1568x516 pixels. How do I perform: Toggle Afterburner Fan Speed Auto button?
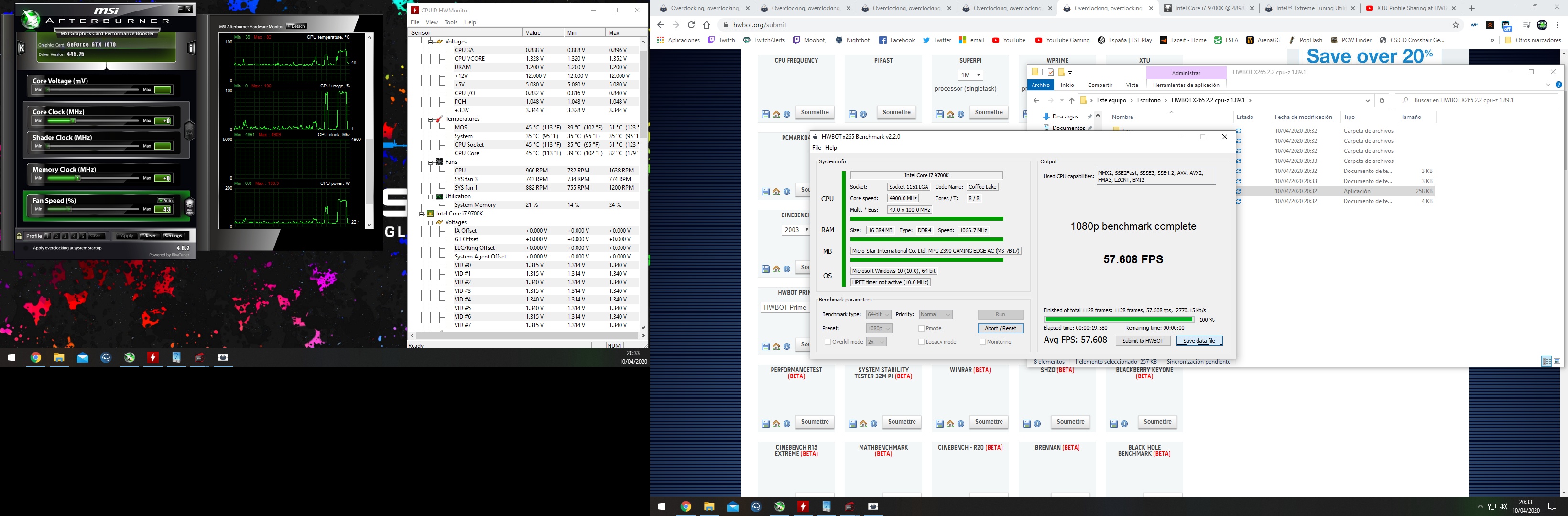pyautogui.click(x=165, y=200)
